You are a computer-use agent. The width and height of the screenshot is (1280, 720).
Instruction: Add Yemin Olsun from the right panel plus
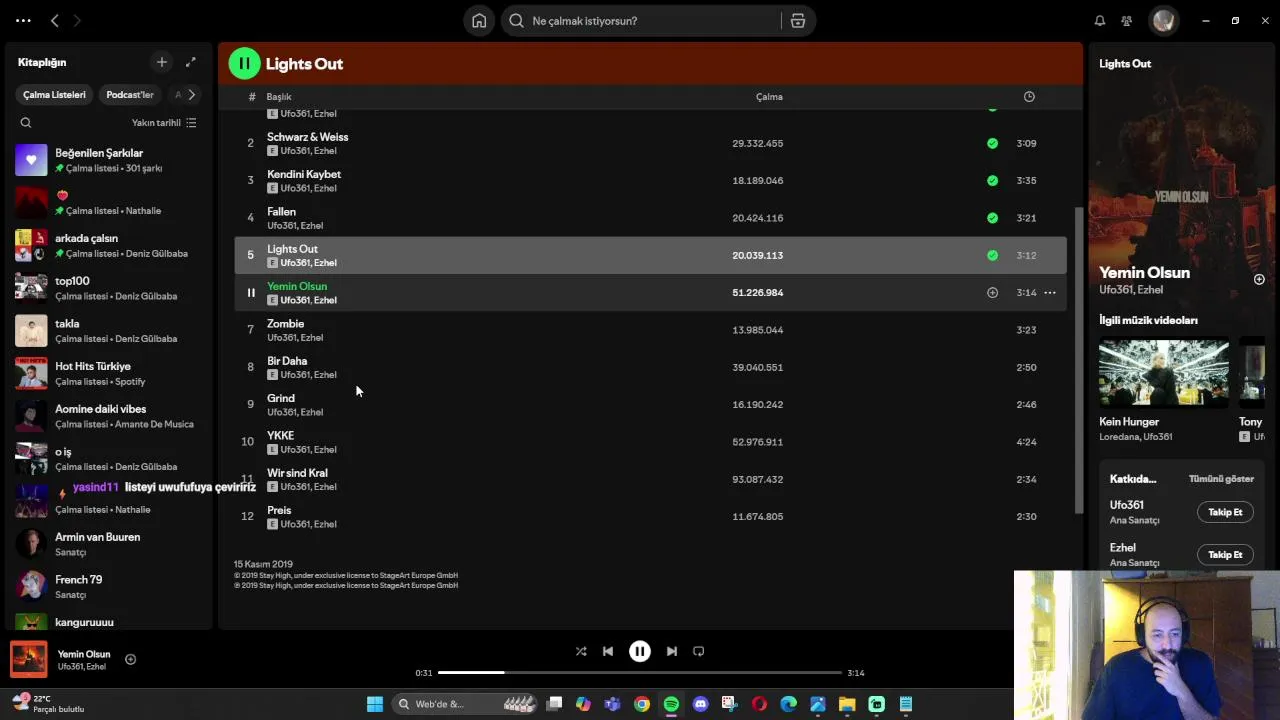1259,279
